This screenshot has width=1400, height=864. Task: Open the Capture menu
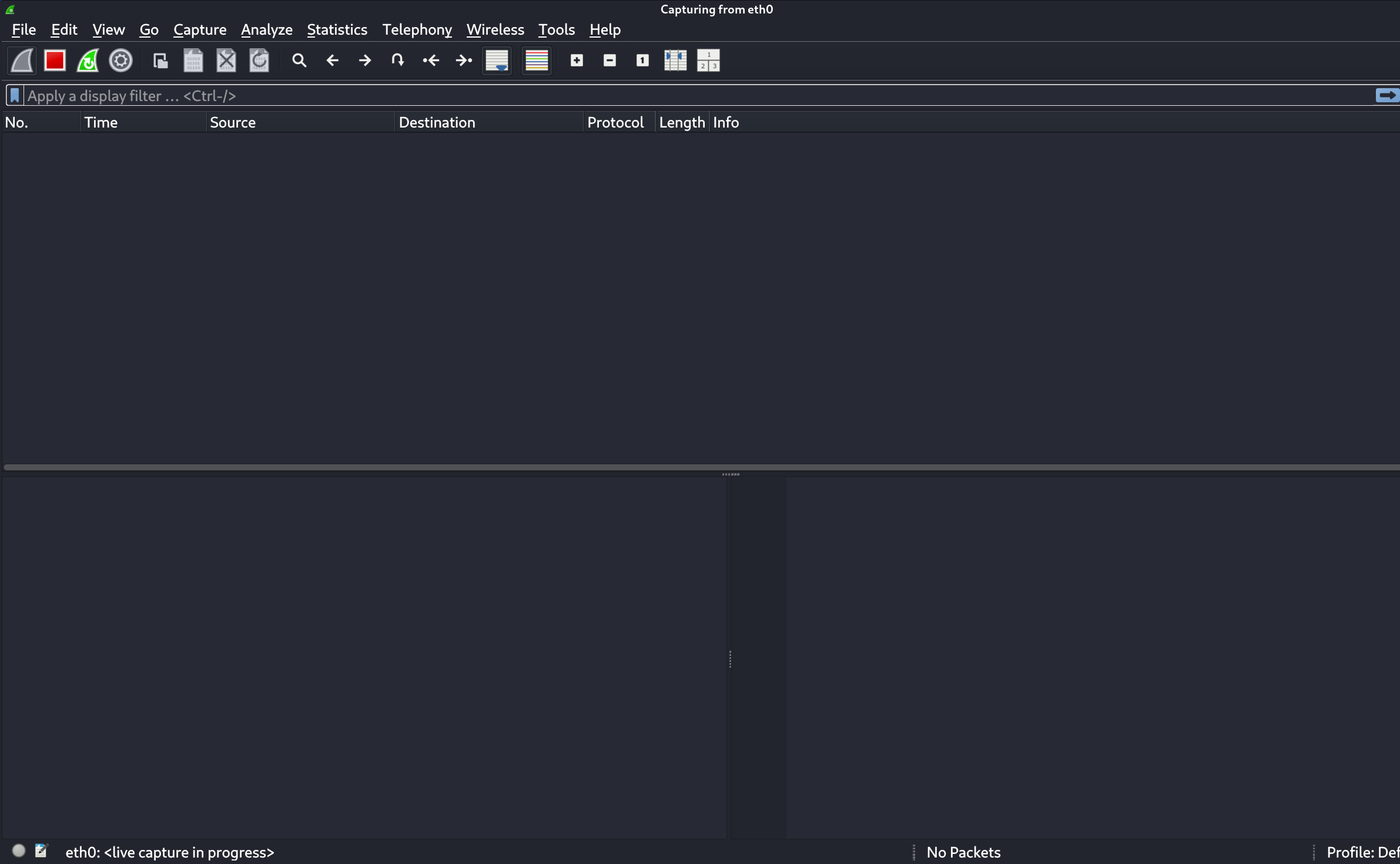pos(200,30)
